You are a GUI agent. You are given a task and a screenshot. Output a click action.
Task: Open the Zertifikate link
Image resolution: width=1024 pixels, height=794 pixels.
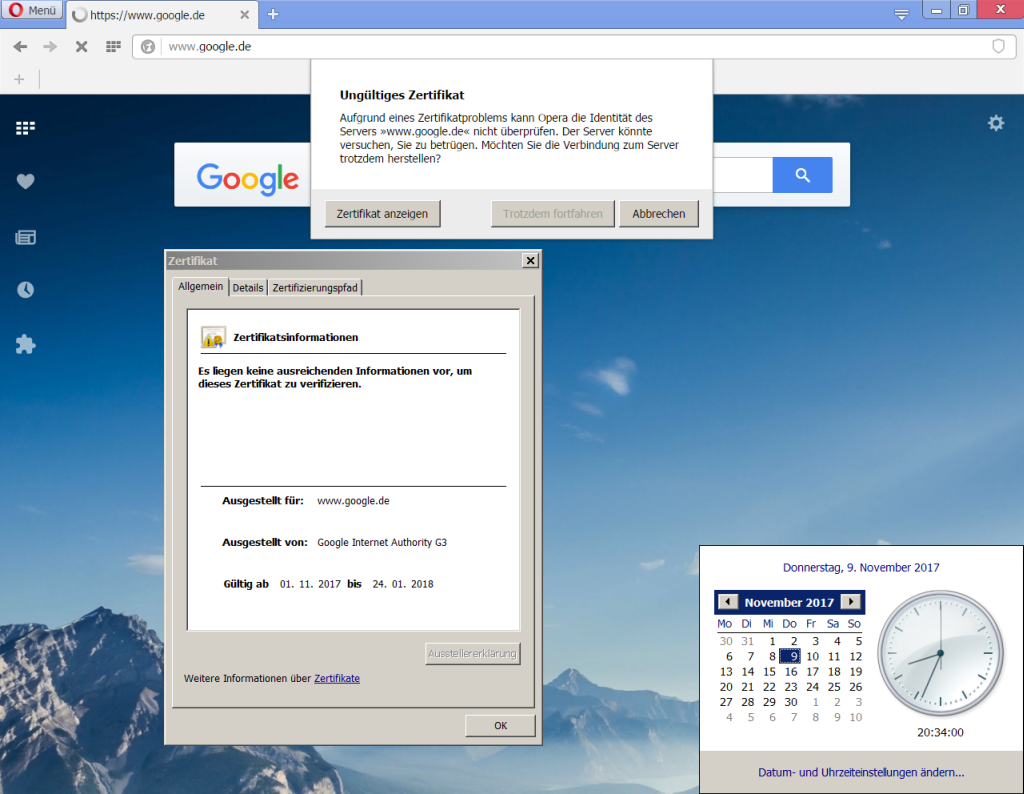[337, 678]
